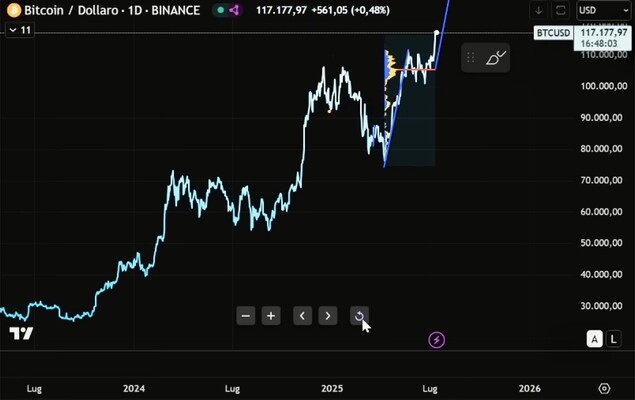Click the 80.000,00 price axis label

[601, 149]
